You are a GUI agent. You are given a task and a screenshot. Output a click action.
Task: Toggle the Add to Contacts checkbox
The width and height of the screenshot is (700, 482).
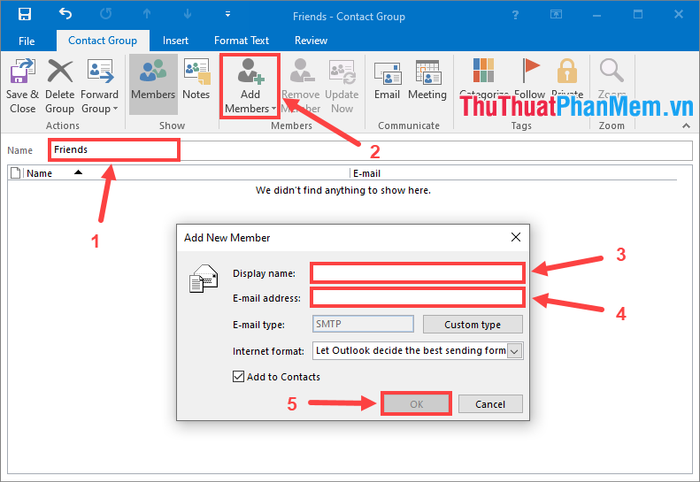[240, 377]
